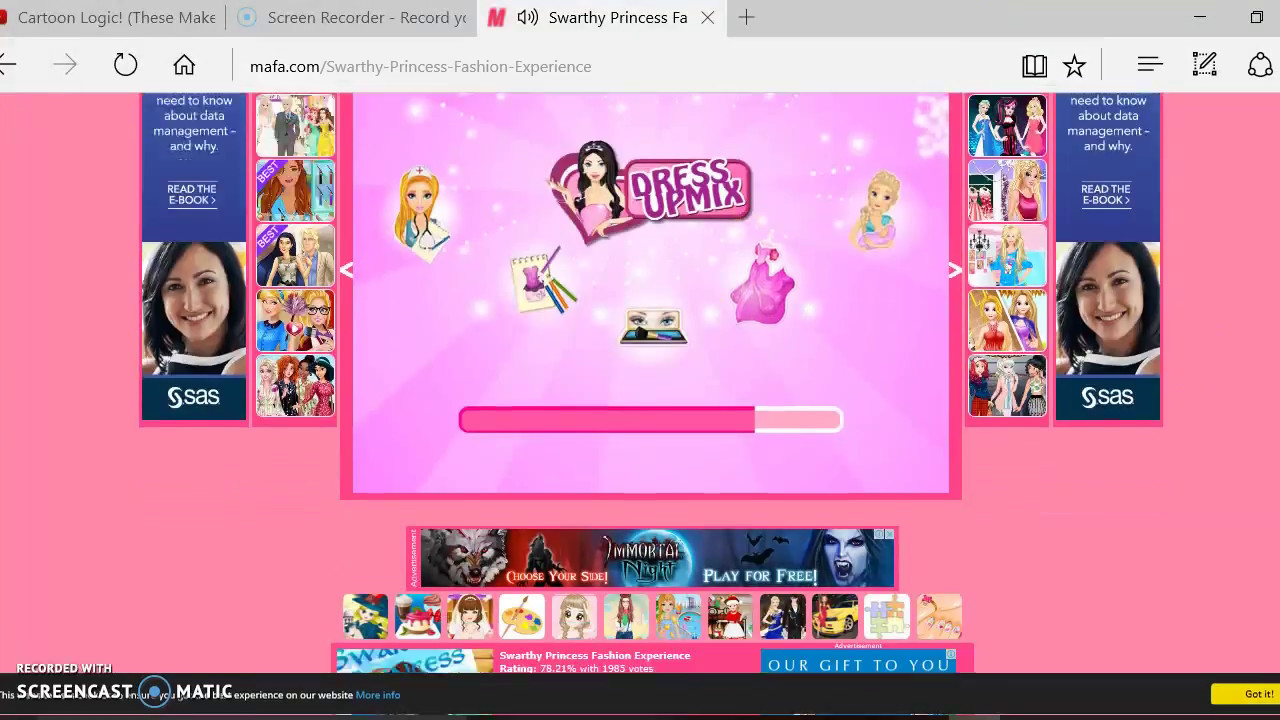Open the BEST couple dark-haired girl thumbnail
Screen dimensions: 1280x720
[295, 255]
